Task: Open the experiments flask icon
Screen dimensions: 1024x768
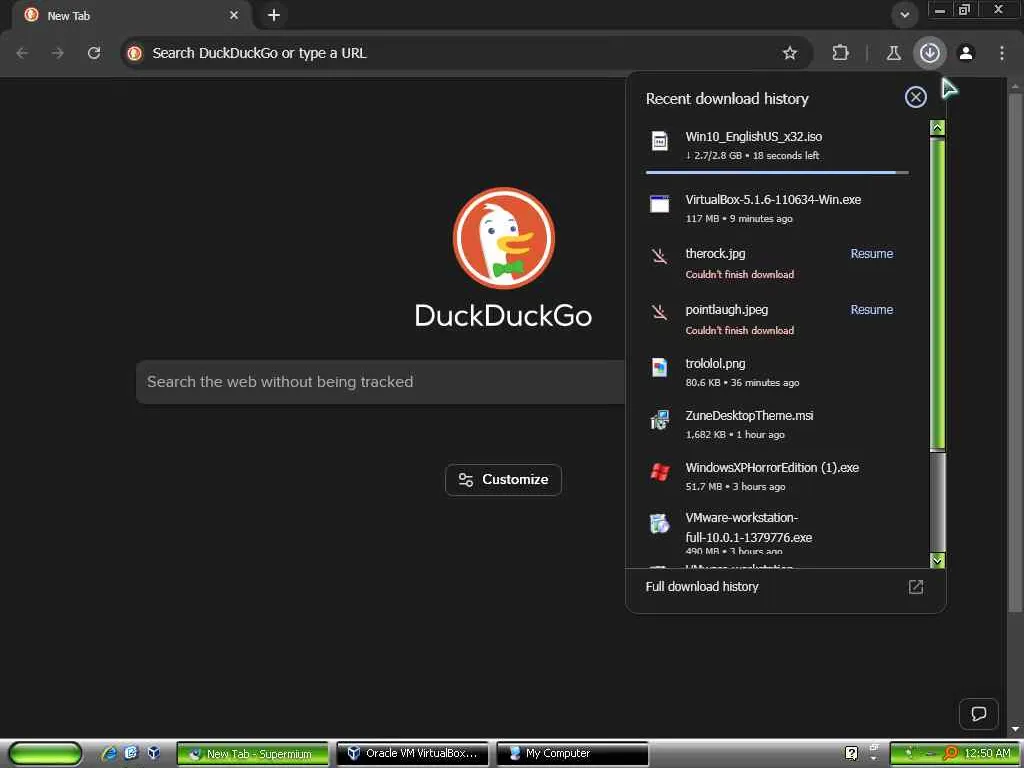Action: [x=893, y=53]
